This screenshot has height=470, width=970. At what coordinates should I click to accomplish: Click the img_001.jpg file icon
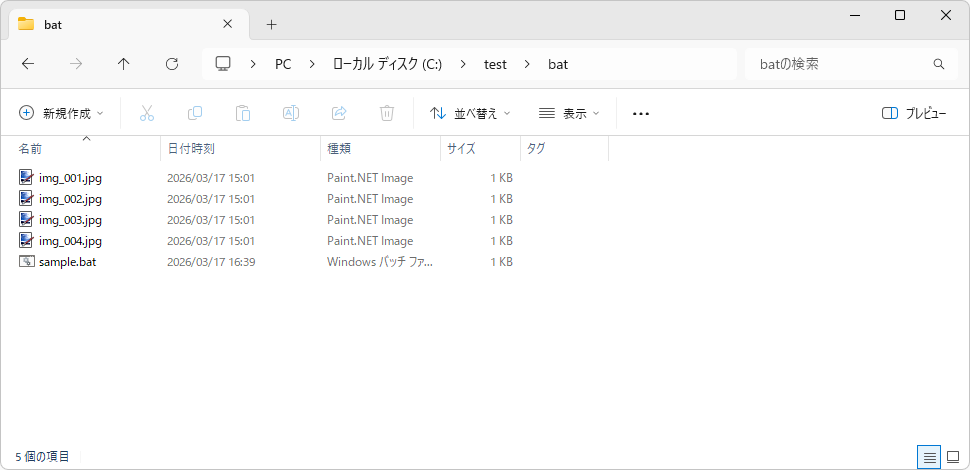click(26, 178)
